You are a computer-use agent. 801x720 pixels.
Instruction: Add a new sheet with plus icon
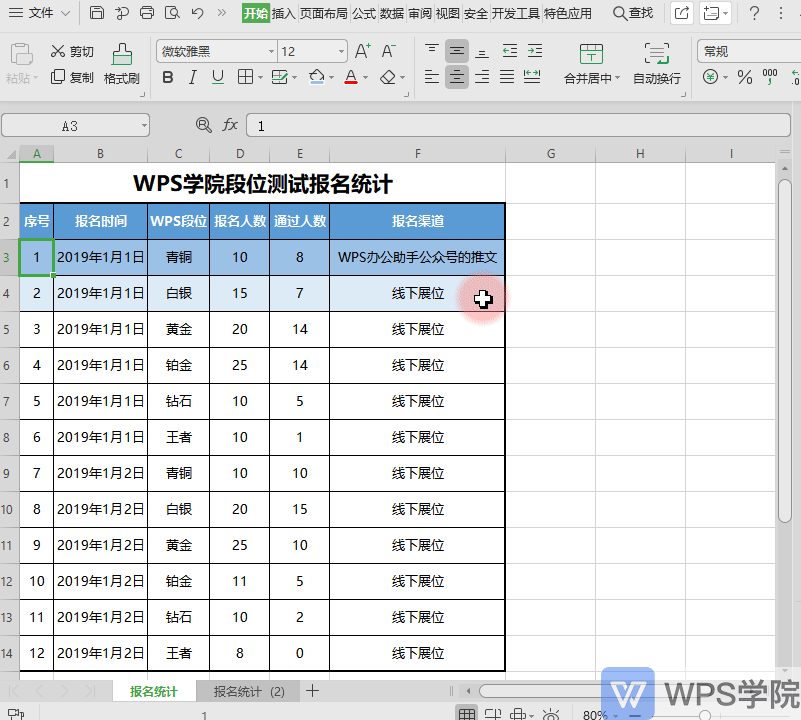[x=313, y=691]
